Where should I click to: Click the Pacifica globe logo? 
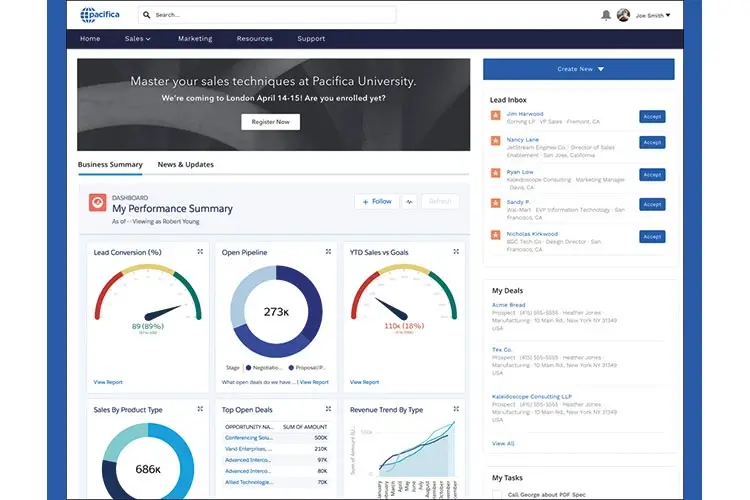click(x=100, y=15)
